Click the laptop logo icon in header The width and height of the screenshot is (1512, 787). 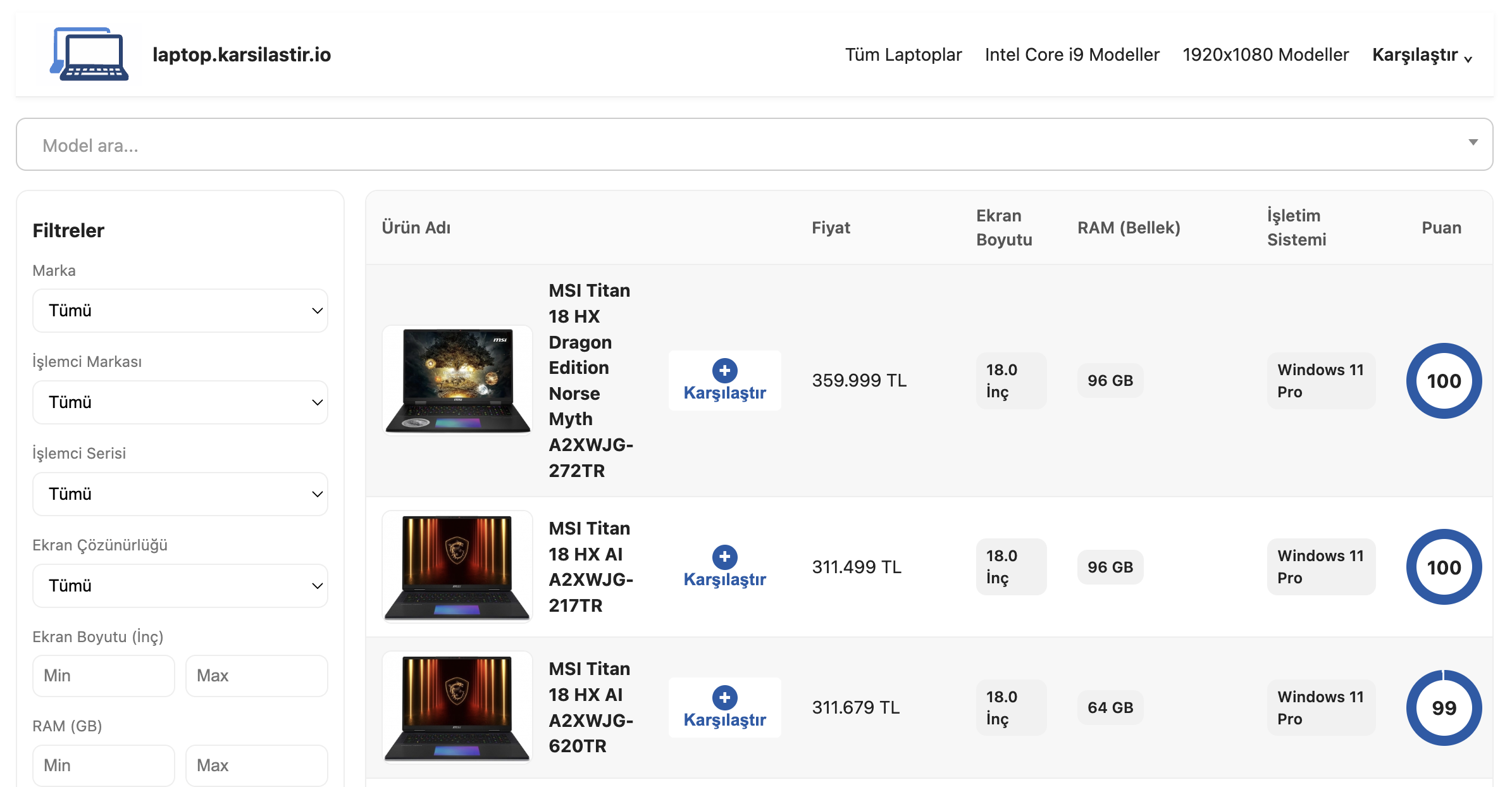89,54
